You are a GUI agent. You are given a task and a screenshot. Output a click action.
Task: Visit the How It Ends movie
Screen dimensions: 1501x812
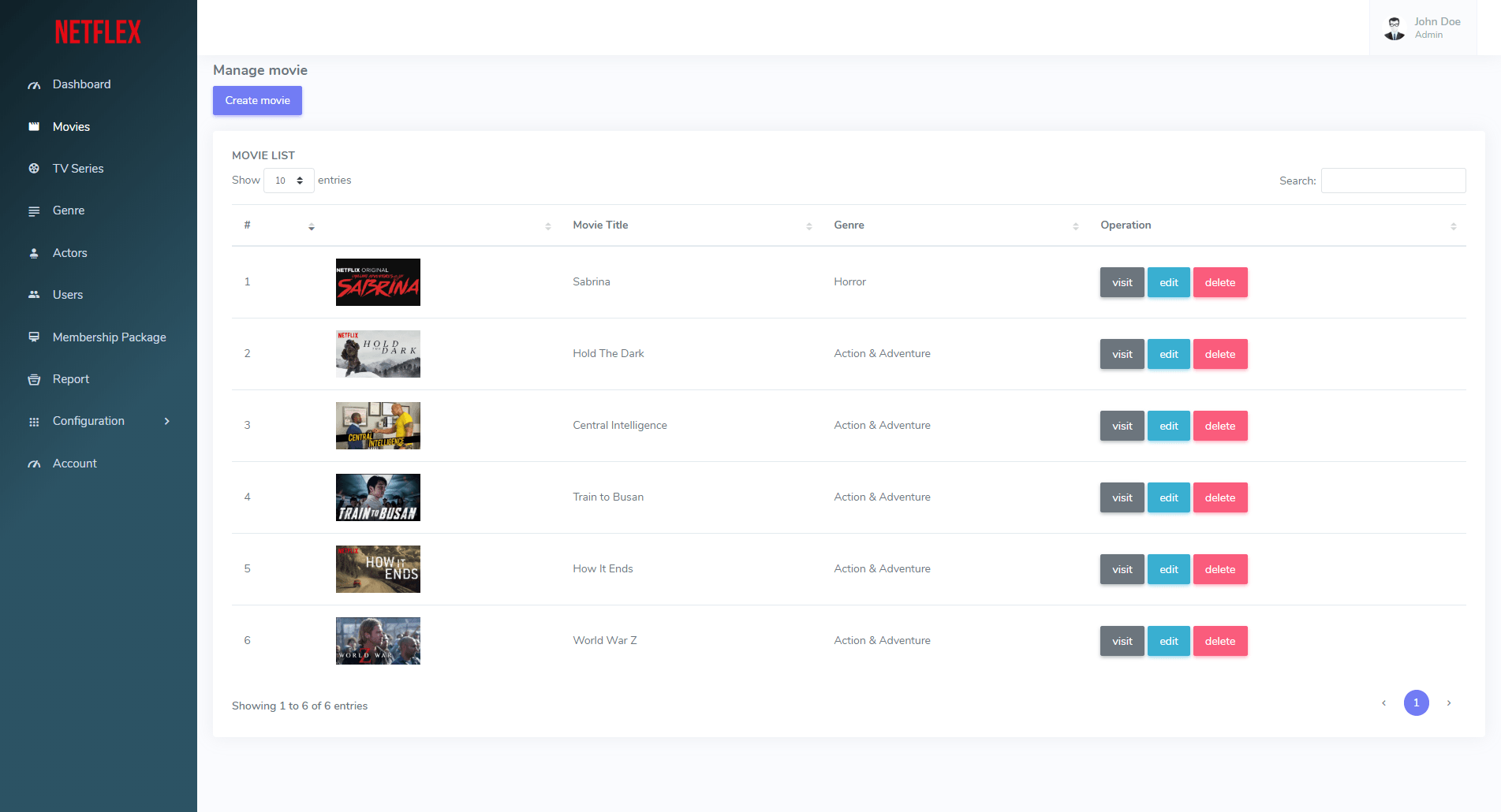click(1122, 569)
